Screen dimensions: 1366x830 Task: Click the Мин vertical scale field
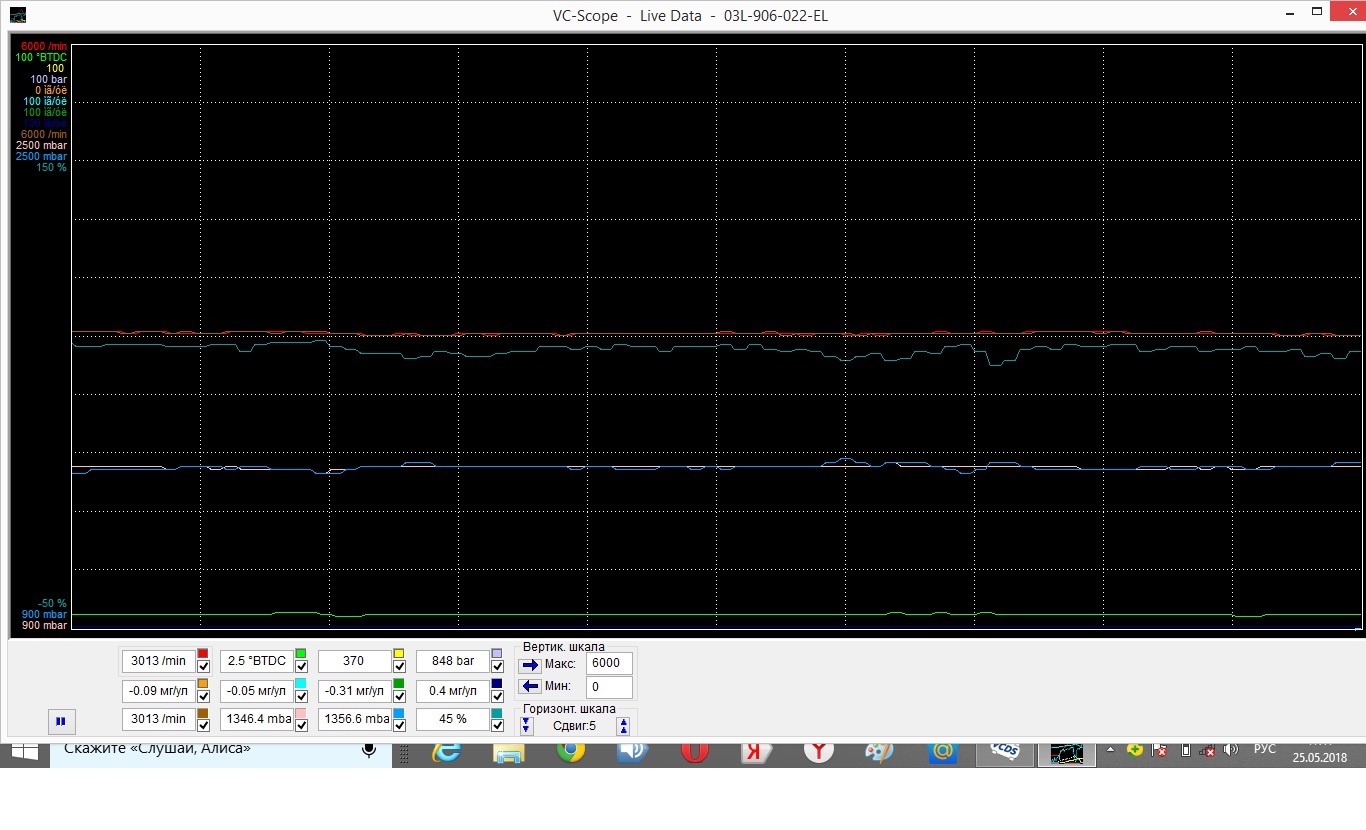click(609, 687)
